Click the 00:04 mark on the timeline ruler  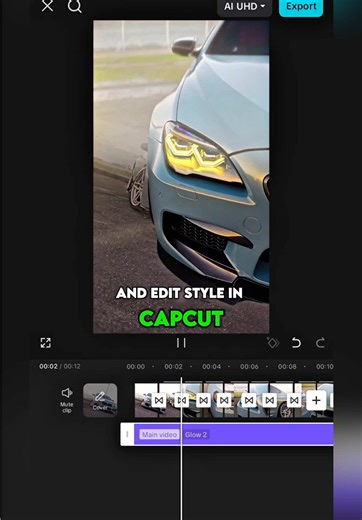(211, 367)
